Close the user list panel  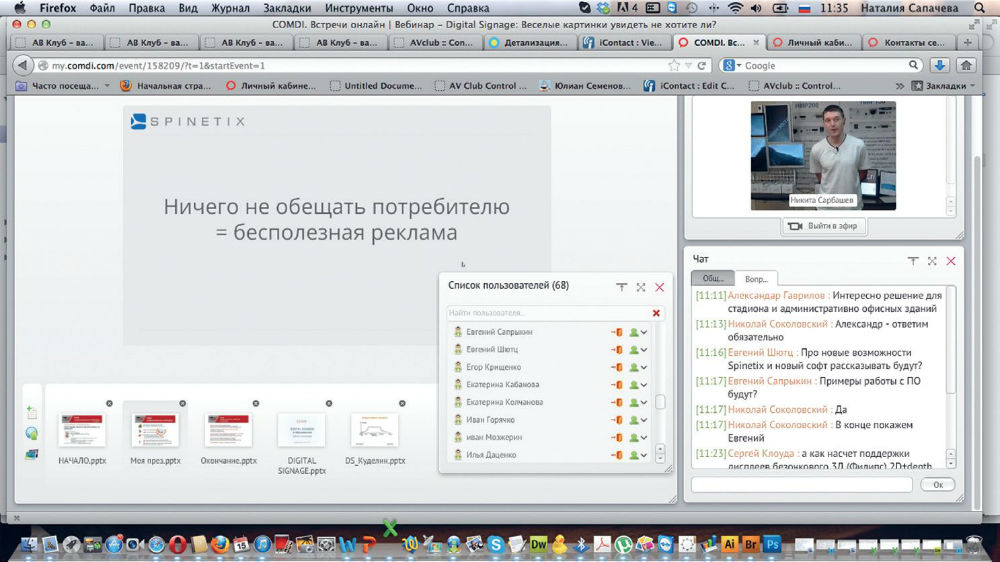tap(659, 287)
